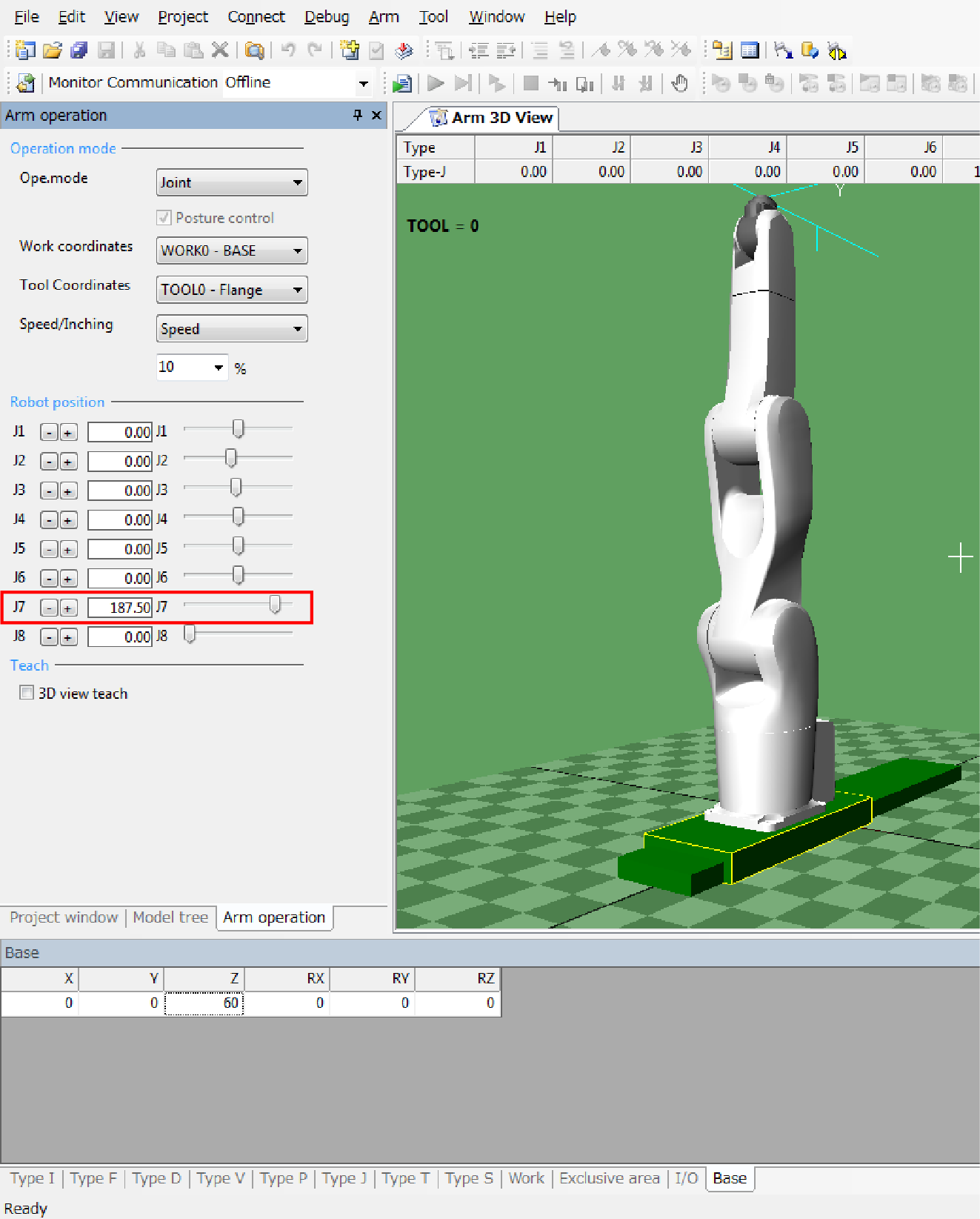The height and width of the screenshot is (1219, 980).
Task: Open the robot arm view icon
Action: [x=783, y=50]
